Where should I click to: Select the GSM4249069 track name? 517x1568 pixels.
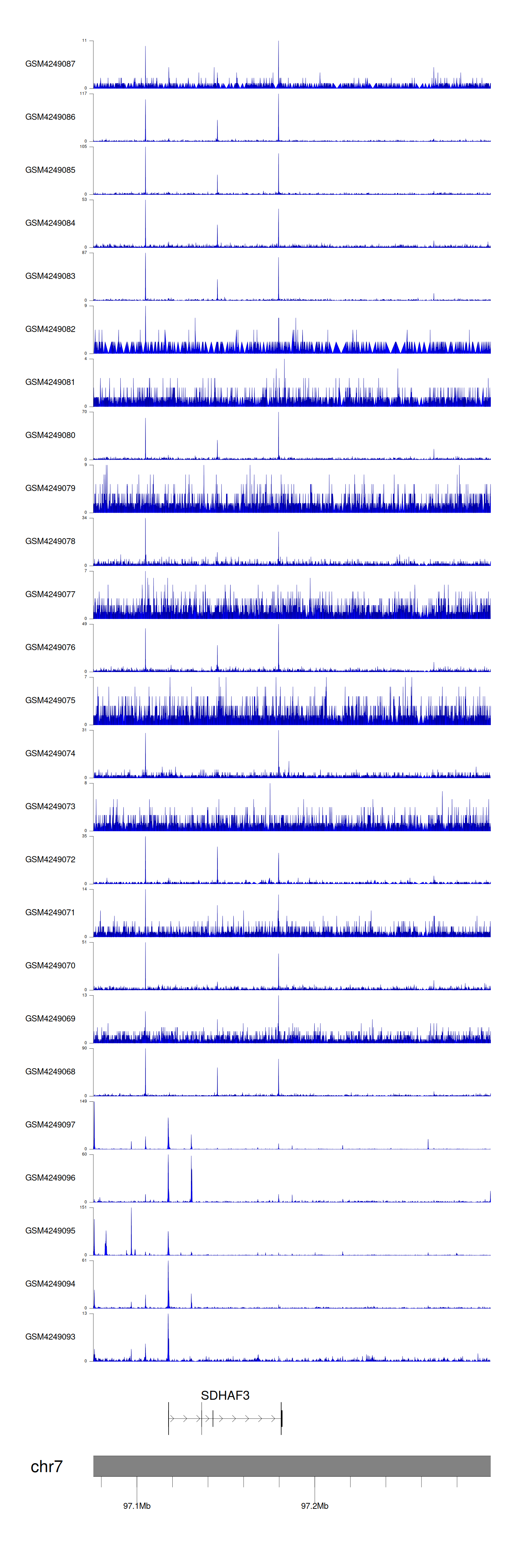50,1018
